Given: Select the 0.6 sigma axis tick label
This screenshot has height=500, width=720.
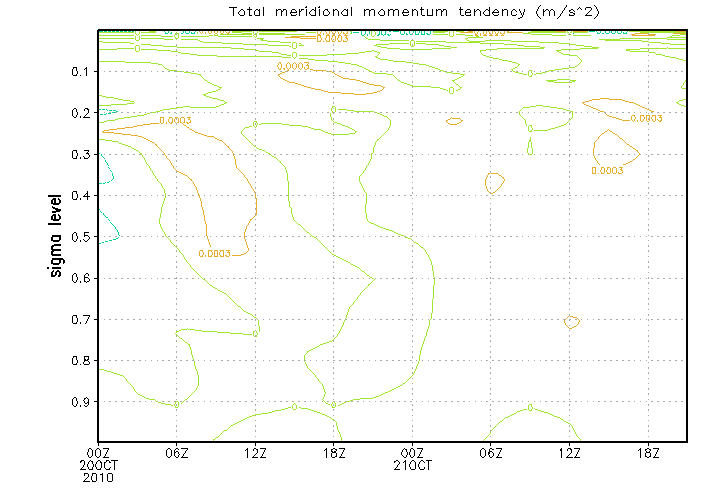Looking at the screenshot, I should (x=80, y=278).
